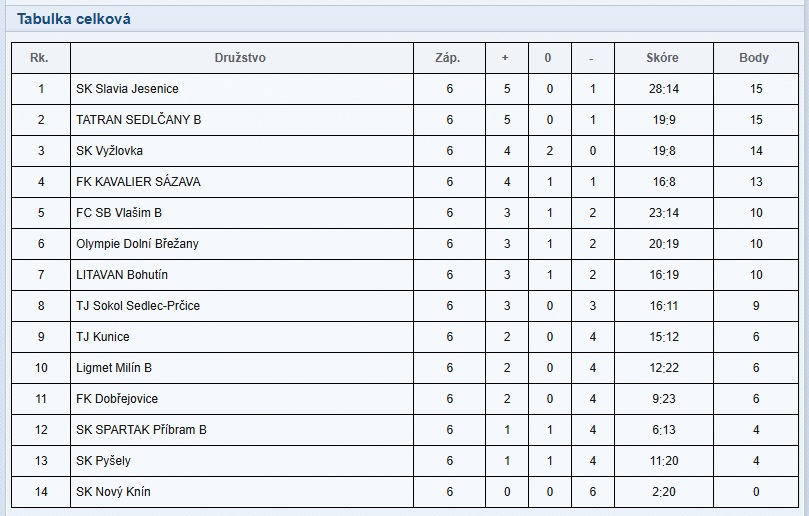Image resolution: width=809 pixels, height=516 pixels.
Task: Select SK Vyžlovka in the table
Action: [109, 151]
